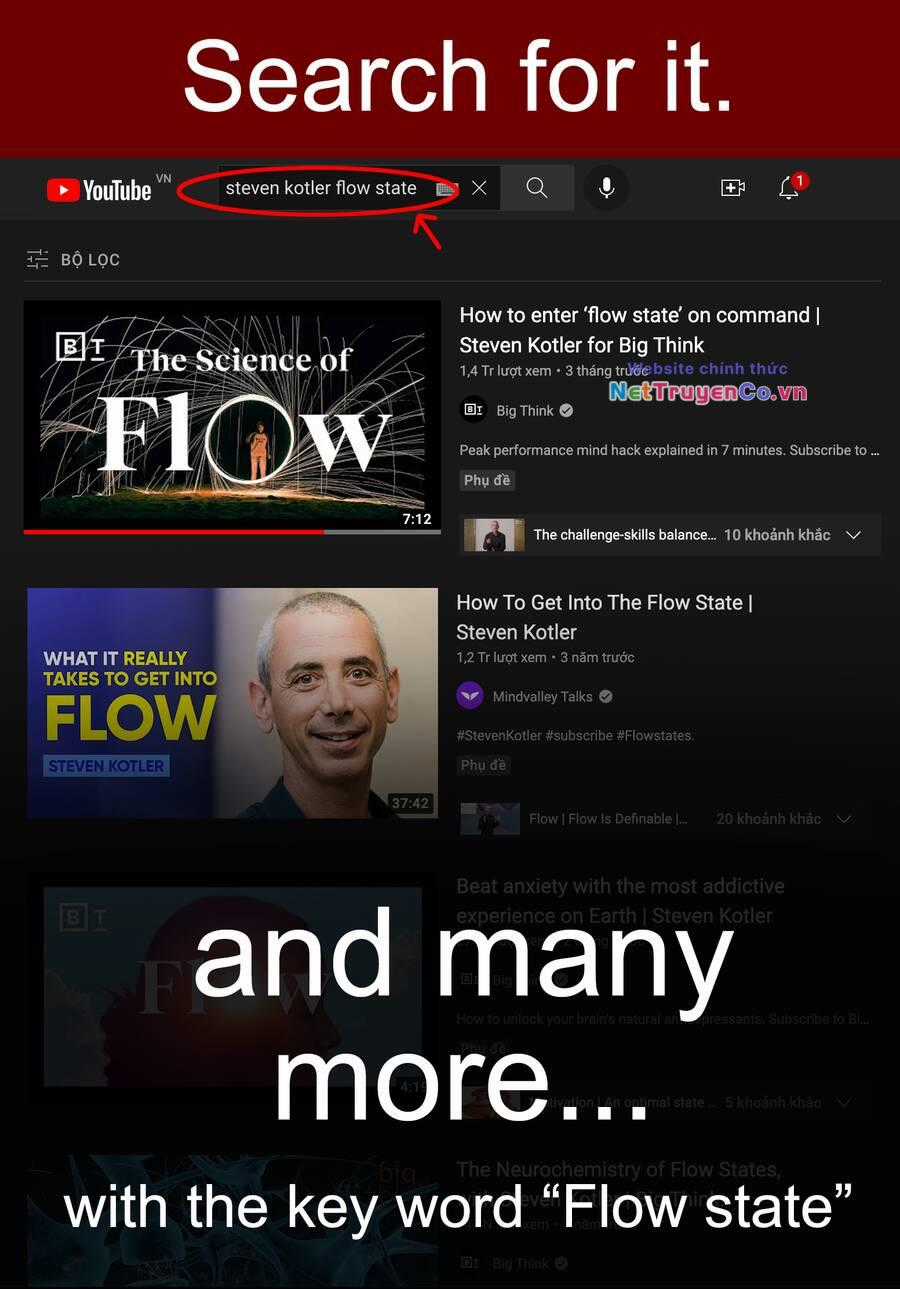Viewport: 900px width, 1289px height.
Task: Open the Bộ lọc filter icon
Action: [37, 259]
